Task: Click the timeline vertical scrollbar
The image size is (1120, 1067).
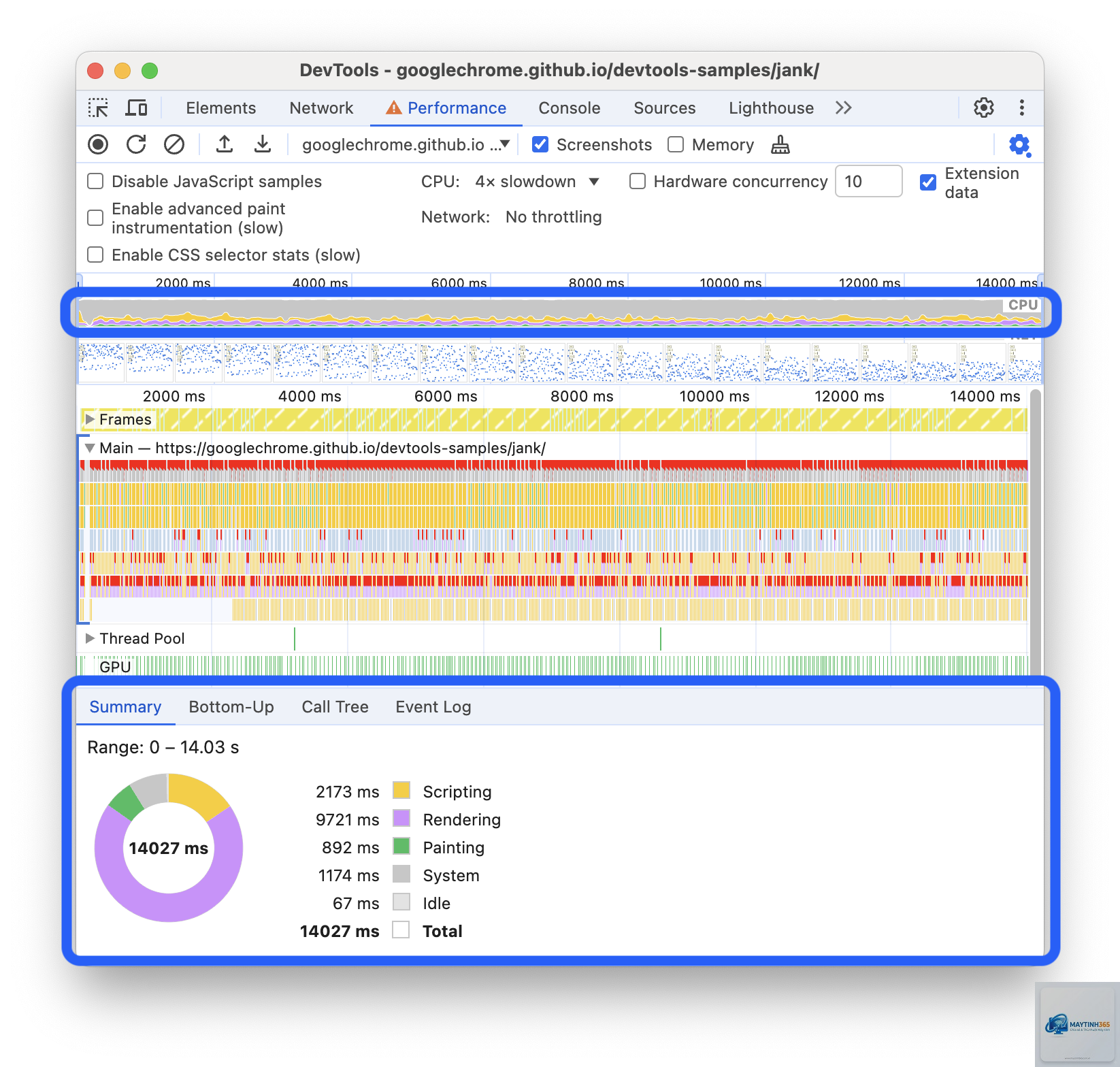Action: [1036, 531]
